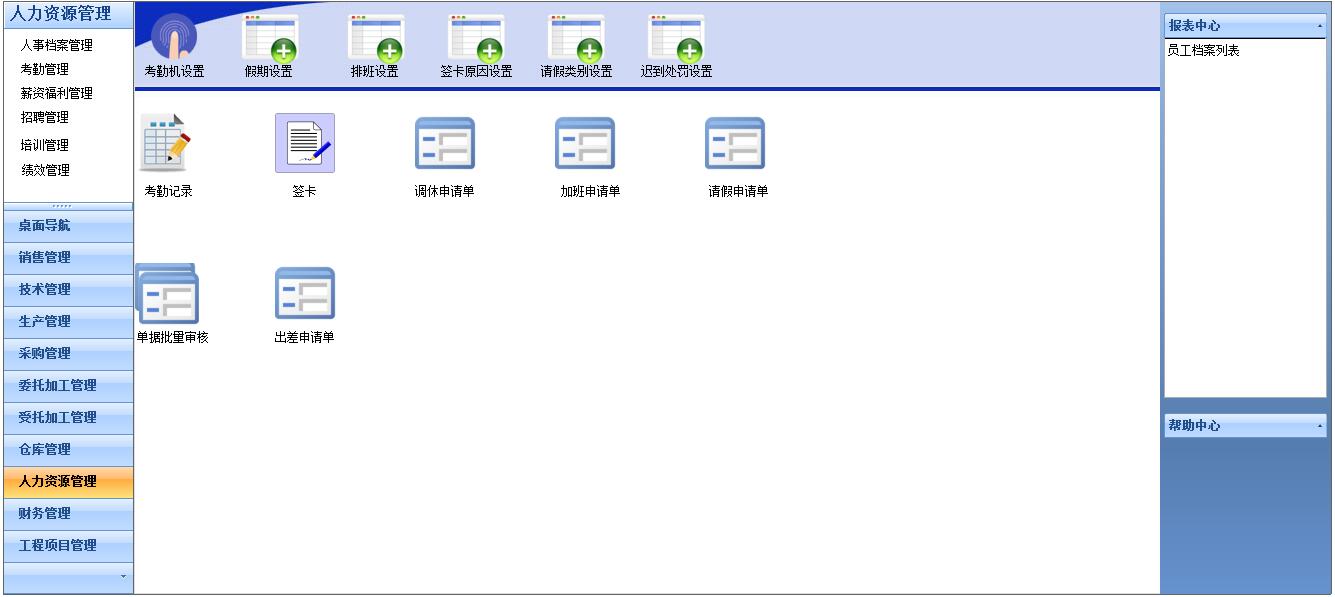Open the 请假申请单 form icon

pyautogui.click(x=735, y=143)
